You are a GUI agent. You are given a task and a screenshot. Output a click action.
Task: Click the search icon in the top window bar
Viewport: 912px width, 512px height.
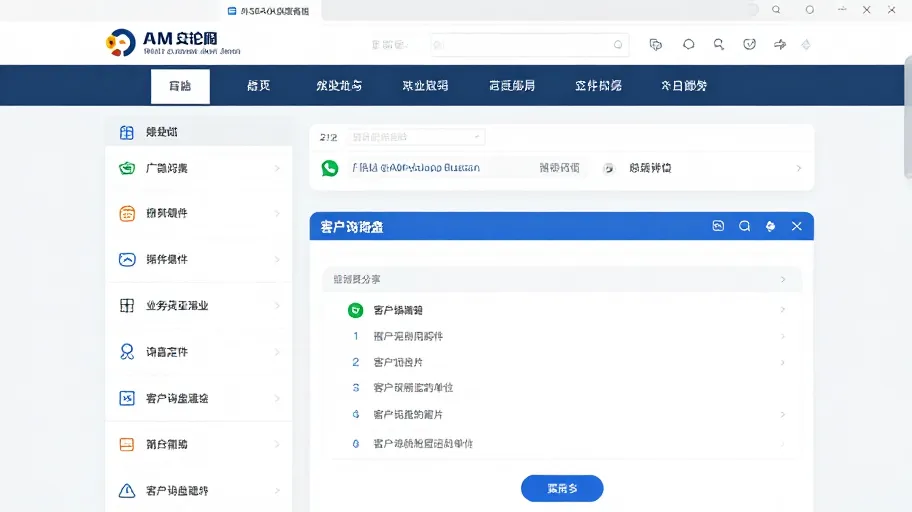(776, 10)
